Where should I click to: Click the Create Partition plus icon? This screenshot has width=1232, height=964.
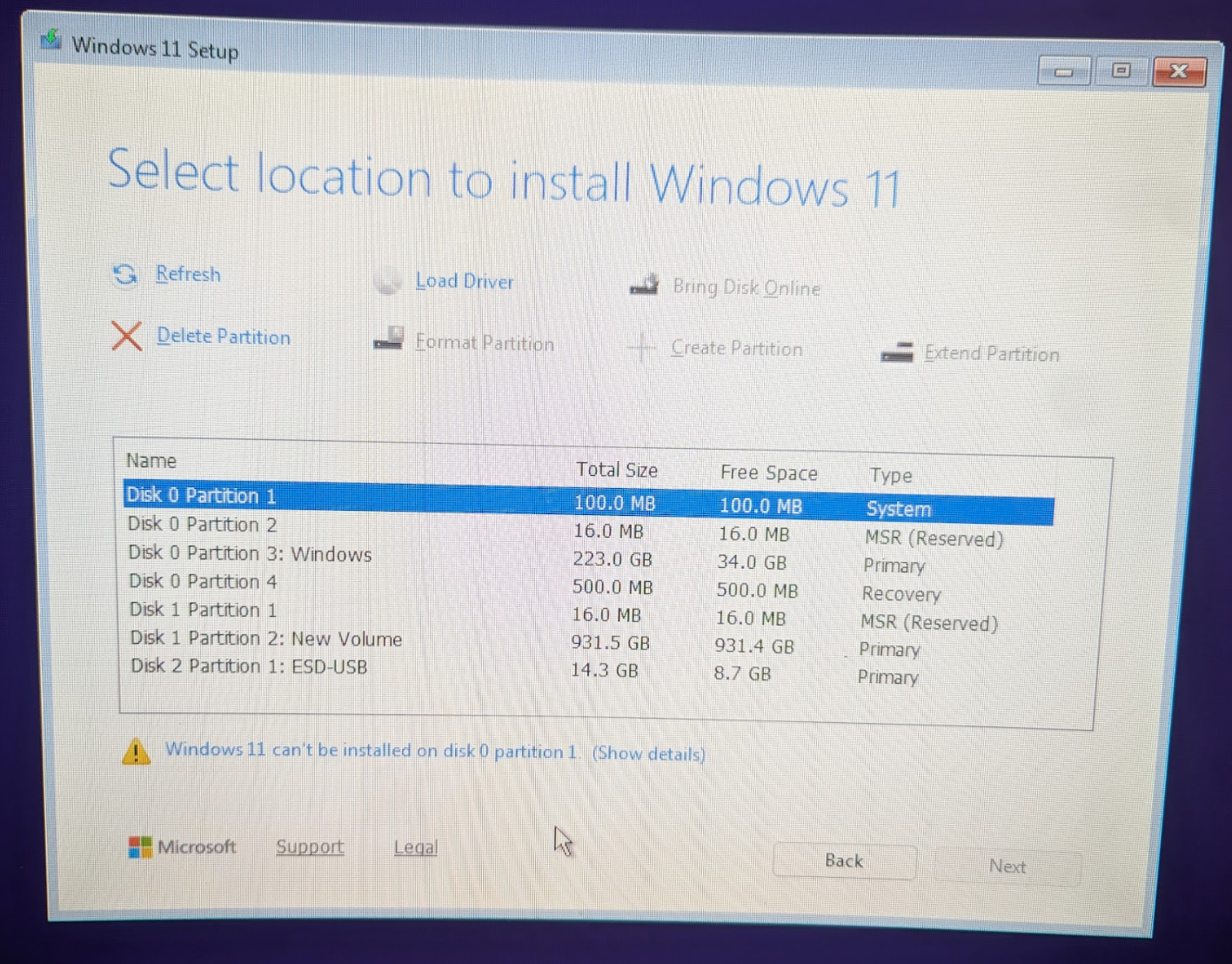pyautogui.click(x=641, y=347)
